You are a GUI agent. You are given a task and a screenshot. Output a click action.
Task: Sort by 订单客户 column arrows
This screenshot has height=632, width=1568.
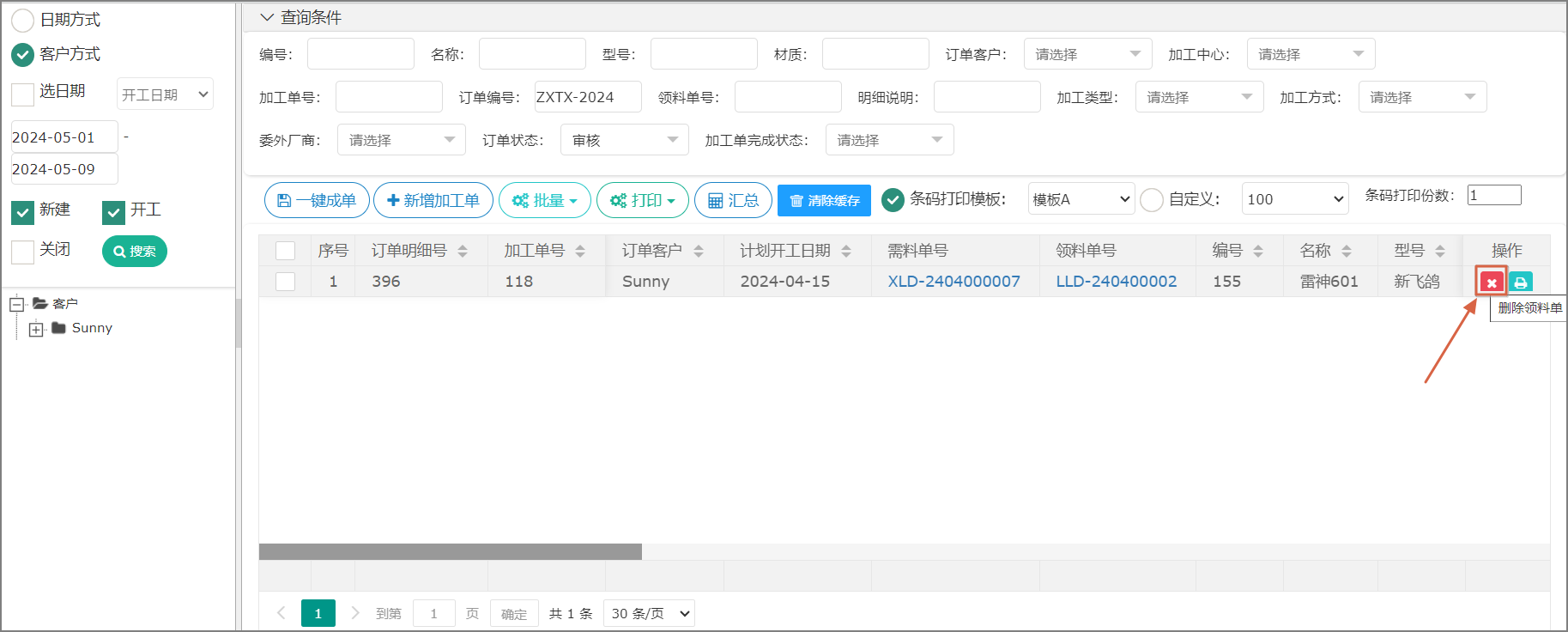[x=699, y=251]
